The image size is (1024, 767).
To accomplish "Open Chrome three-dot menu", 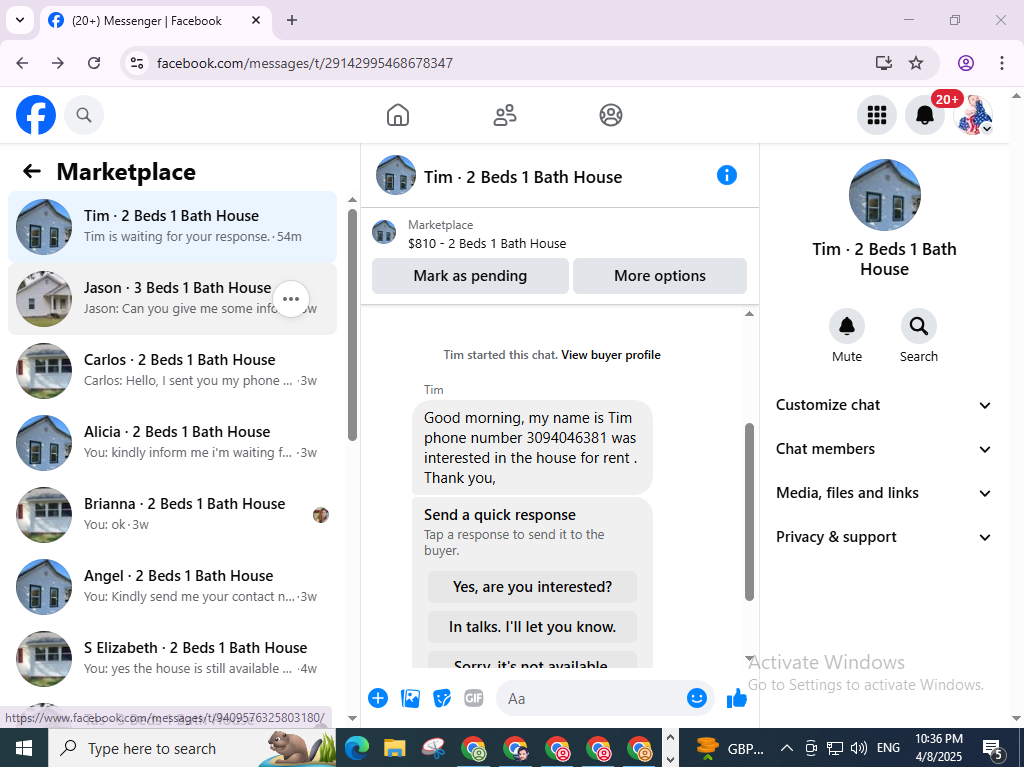I will (1001, 63).
